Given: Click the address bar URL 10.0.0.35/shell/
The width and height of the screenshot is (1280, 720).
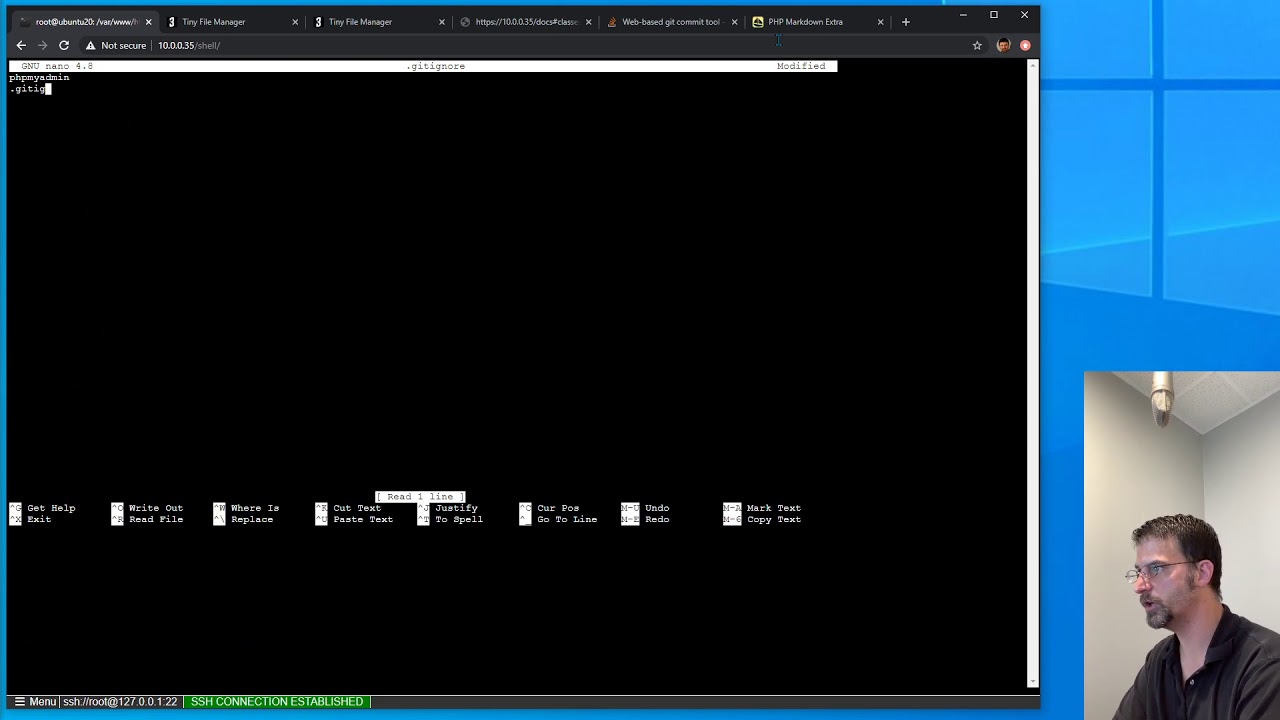Looking at the screenshot, I should click(189, 45).
